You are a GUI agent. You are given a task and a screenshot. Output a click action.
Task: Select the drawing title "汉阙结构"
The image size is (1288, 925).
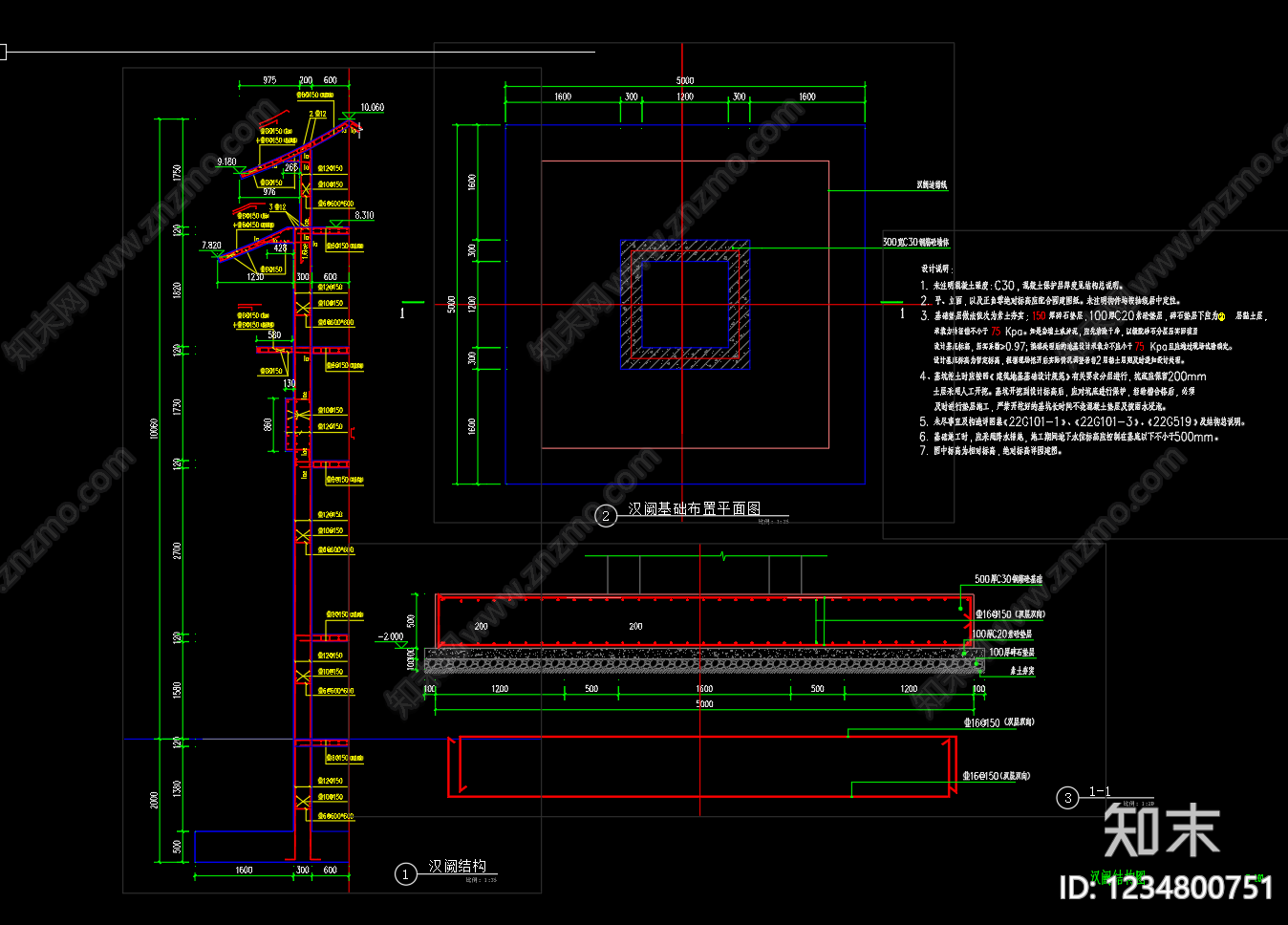tap(457, 867)
